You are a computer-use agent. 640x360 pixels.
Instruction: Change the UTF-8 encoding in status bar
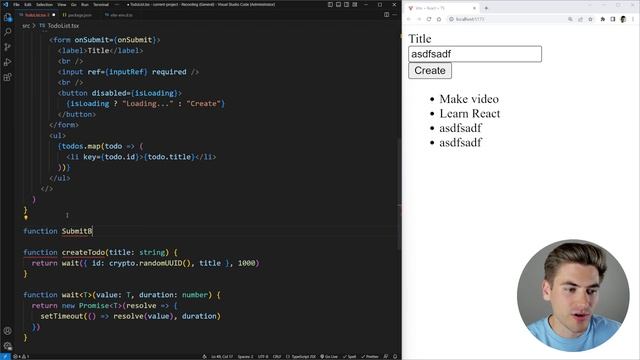coord(263,356)
